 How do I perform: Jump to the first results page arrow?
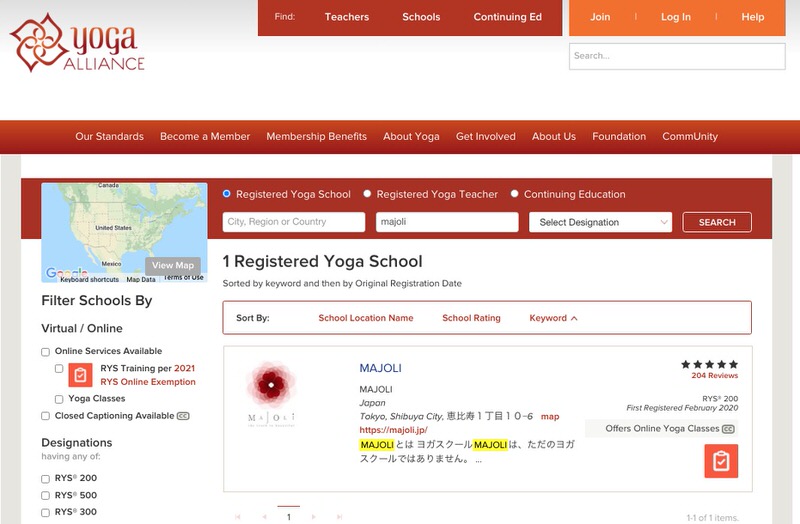coord(238,517)
